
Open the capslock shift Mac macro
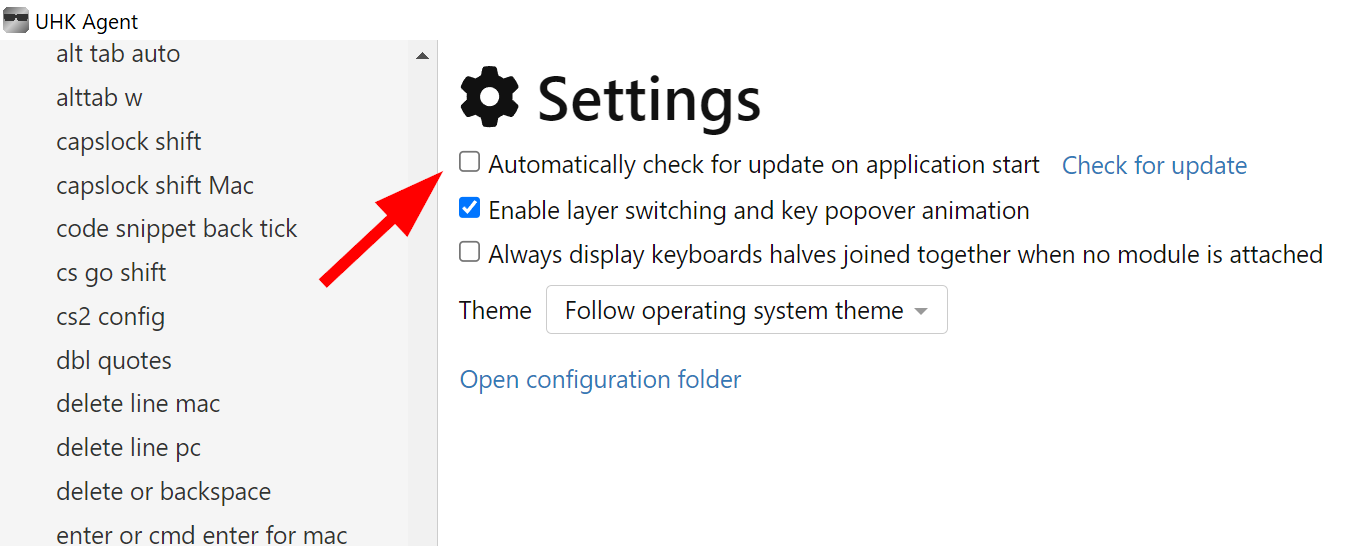(x=155, y=186)
